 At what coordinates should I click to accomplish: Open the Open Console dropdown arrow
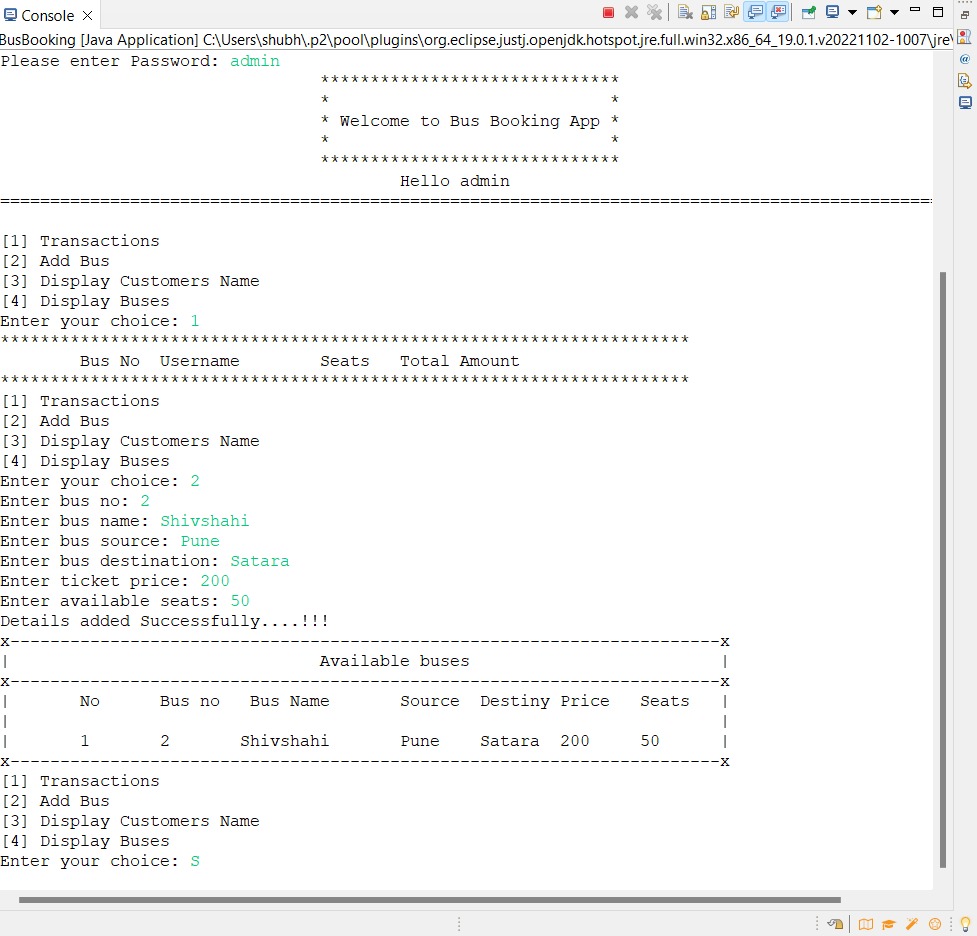pos(894,12)
